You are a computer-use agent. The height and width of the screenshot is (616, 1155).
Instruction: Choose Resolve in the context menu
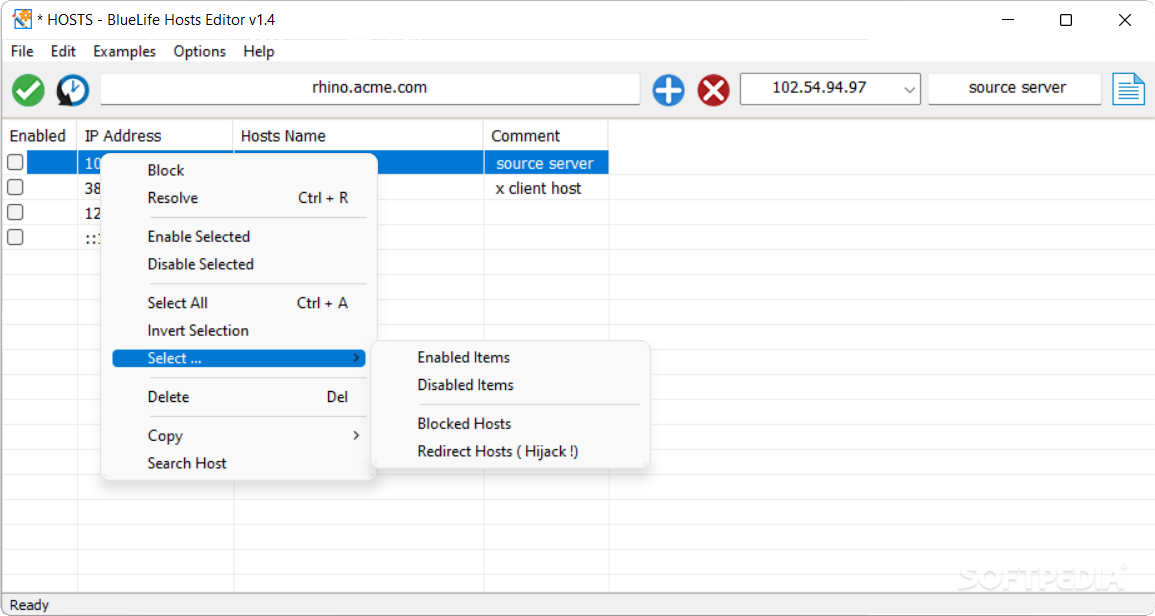239,197
